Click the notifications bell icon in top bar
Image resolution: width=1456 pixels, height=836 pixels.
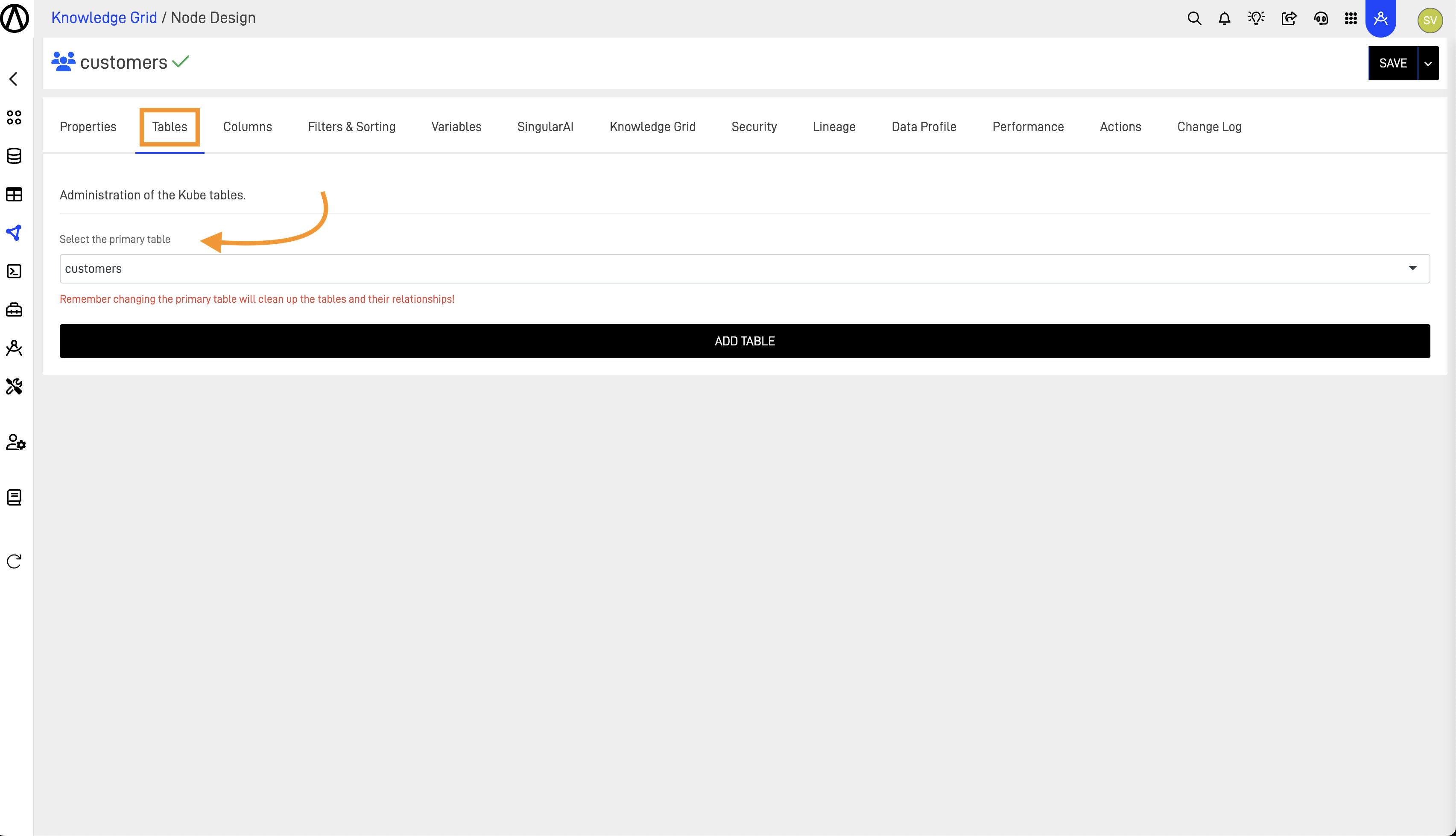(x=1224, y=18)
